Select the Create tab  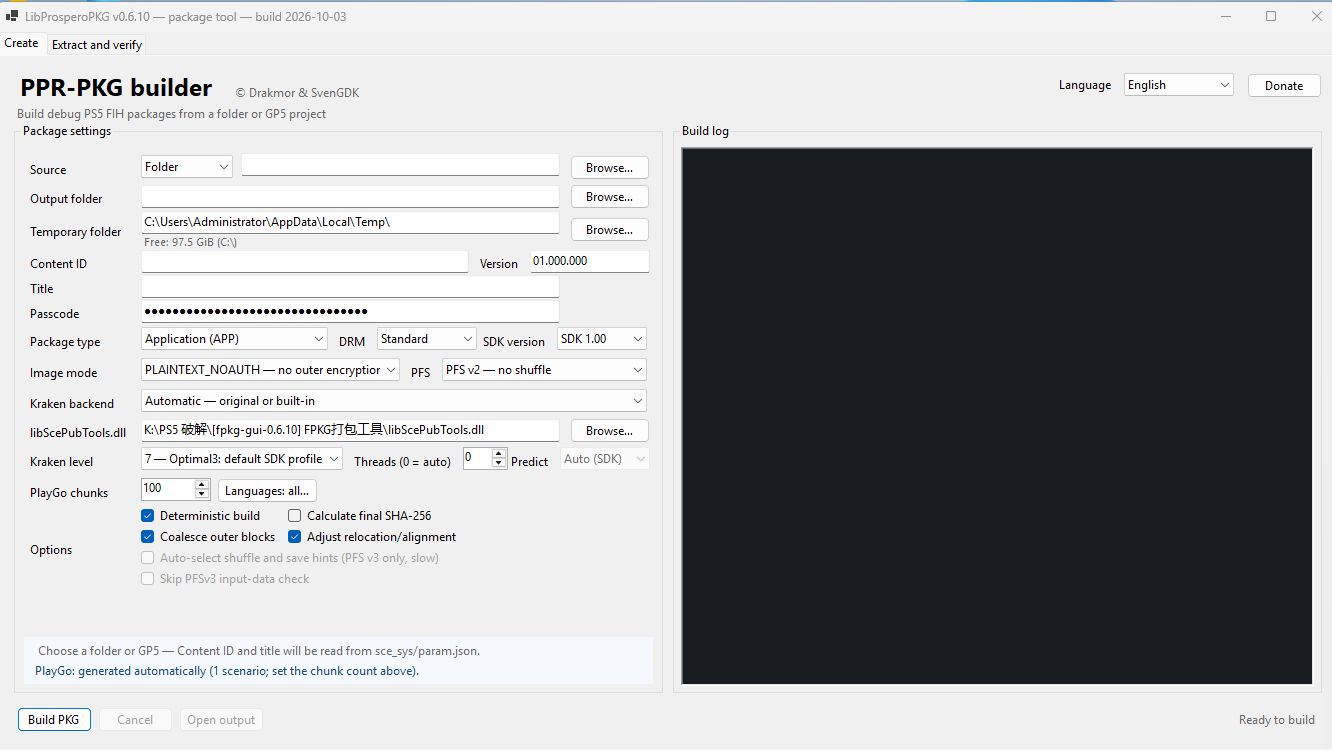coord(22,43)
